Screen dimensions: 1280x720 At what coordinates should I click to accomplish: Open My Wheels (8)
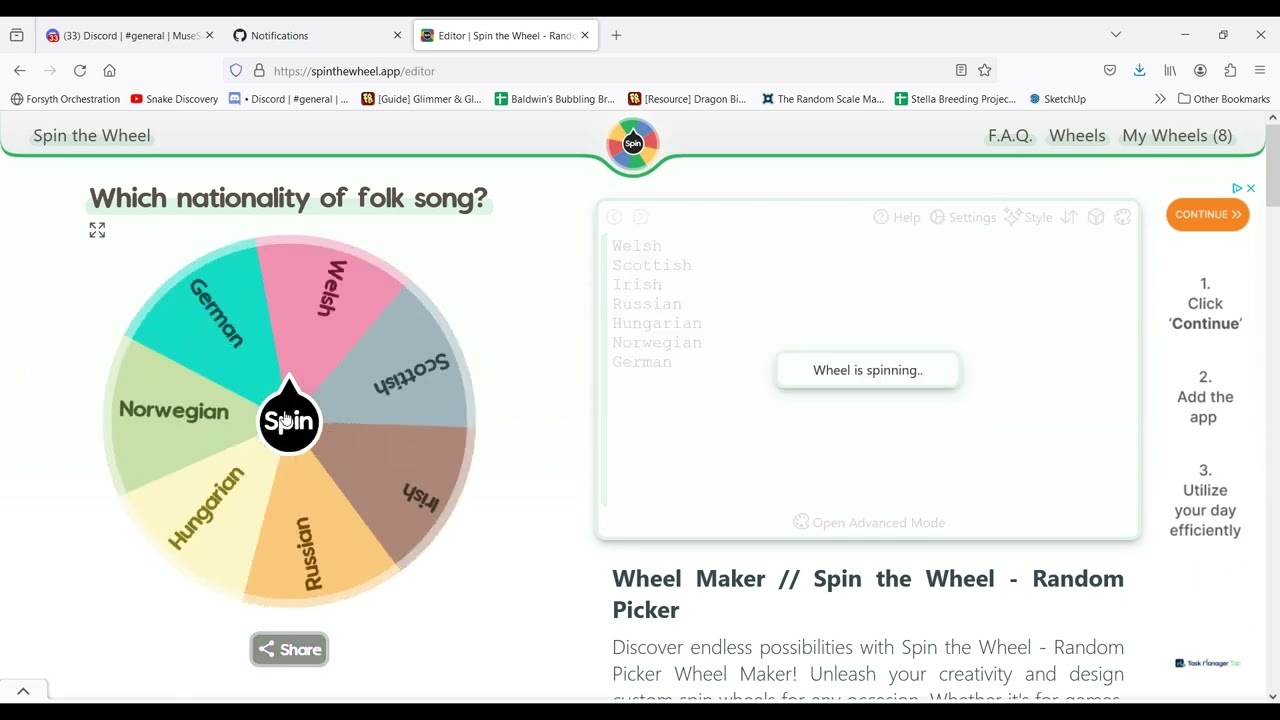tap(1177, 136)
